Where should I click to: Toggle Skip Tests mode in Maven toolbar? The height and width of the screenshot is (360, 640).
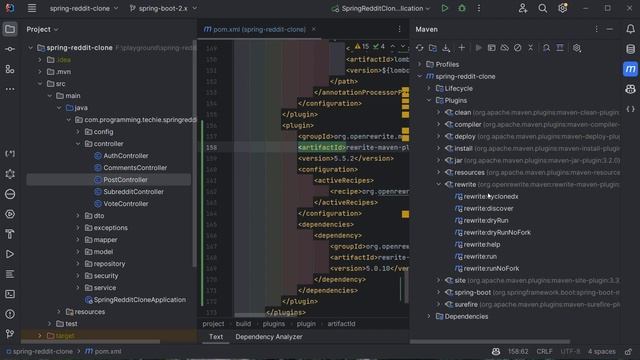pyautogui.click(x=518, y=48)
